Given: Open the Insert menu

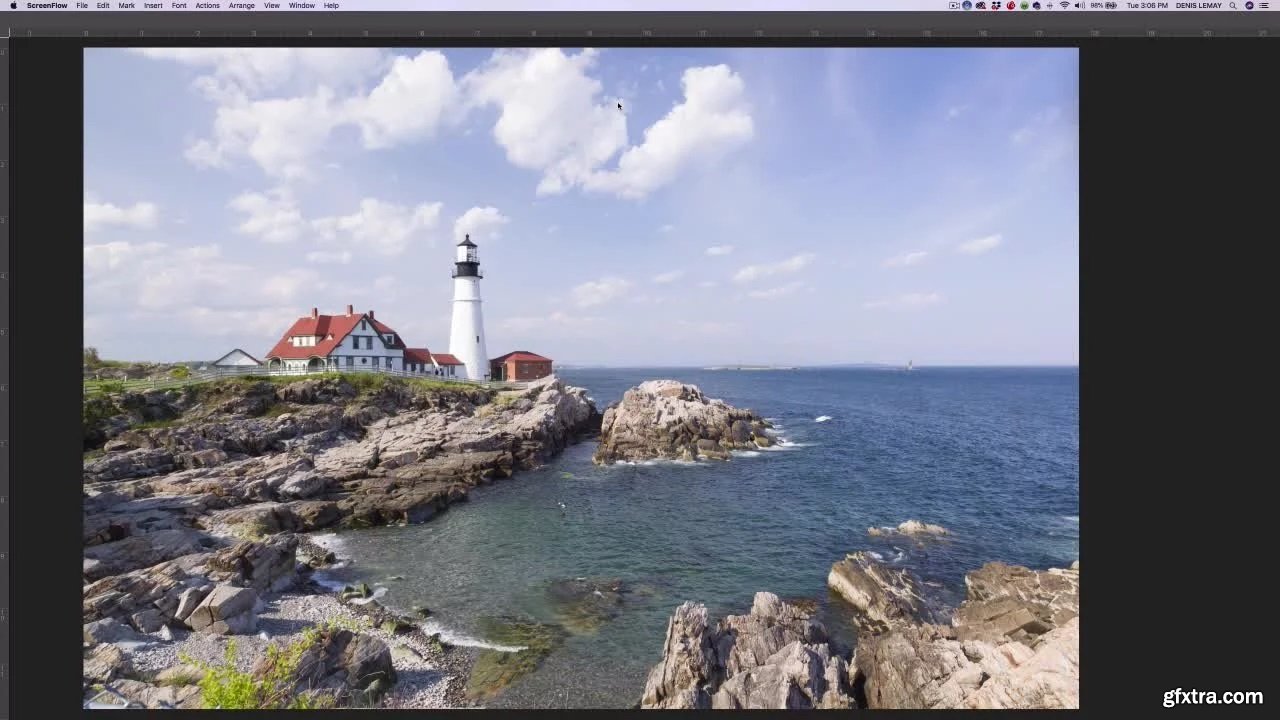Looking at the screenshot, I should pos(153,5).
